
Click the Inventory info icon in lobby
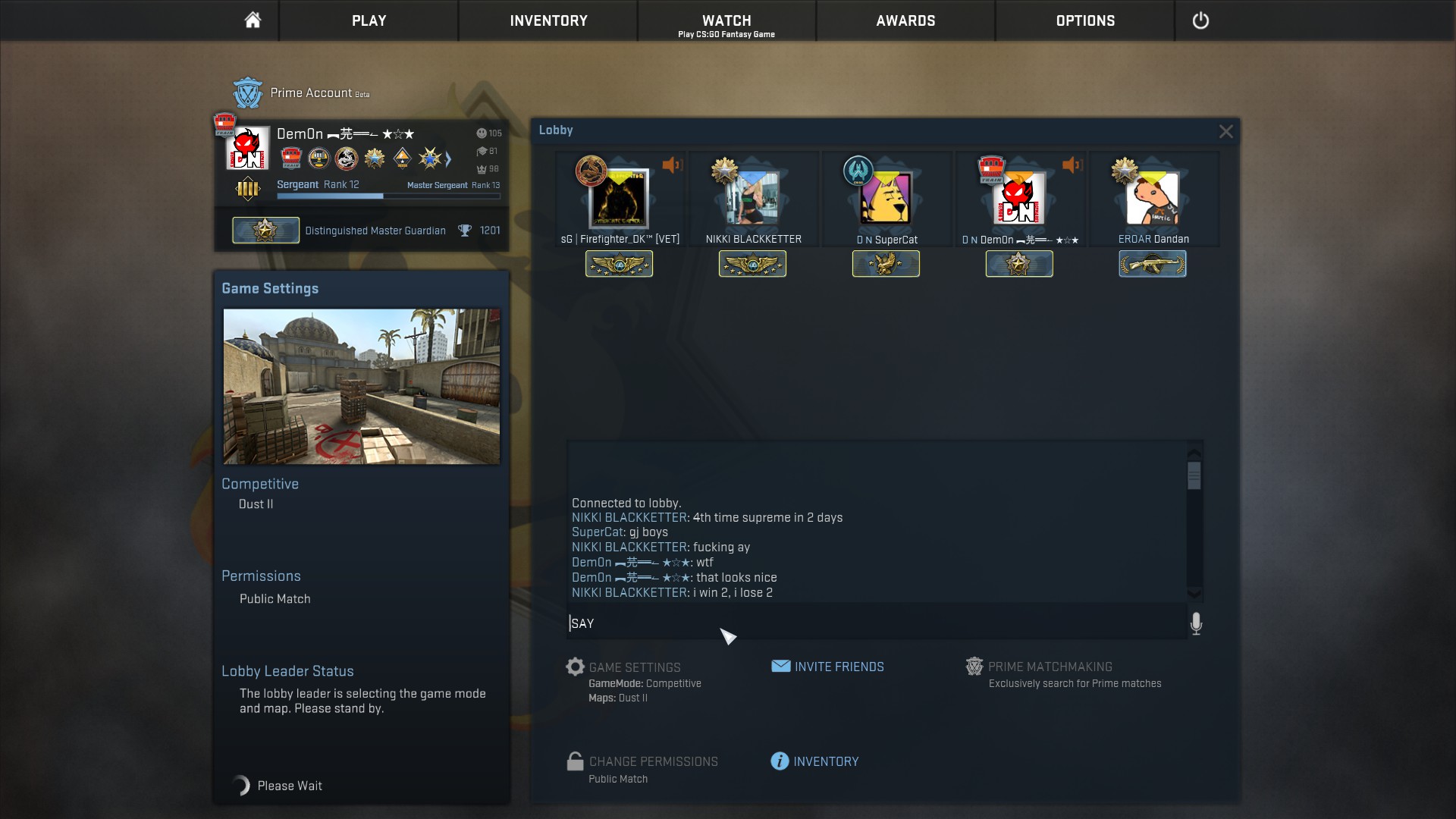point(780,761)
